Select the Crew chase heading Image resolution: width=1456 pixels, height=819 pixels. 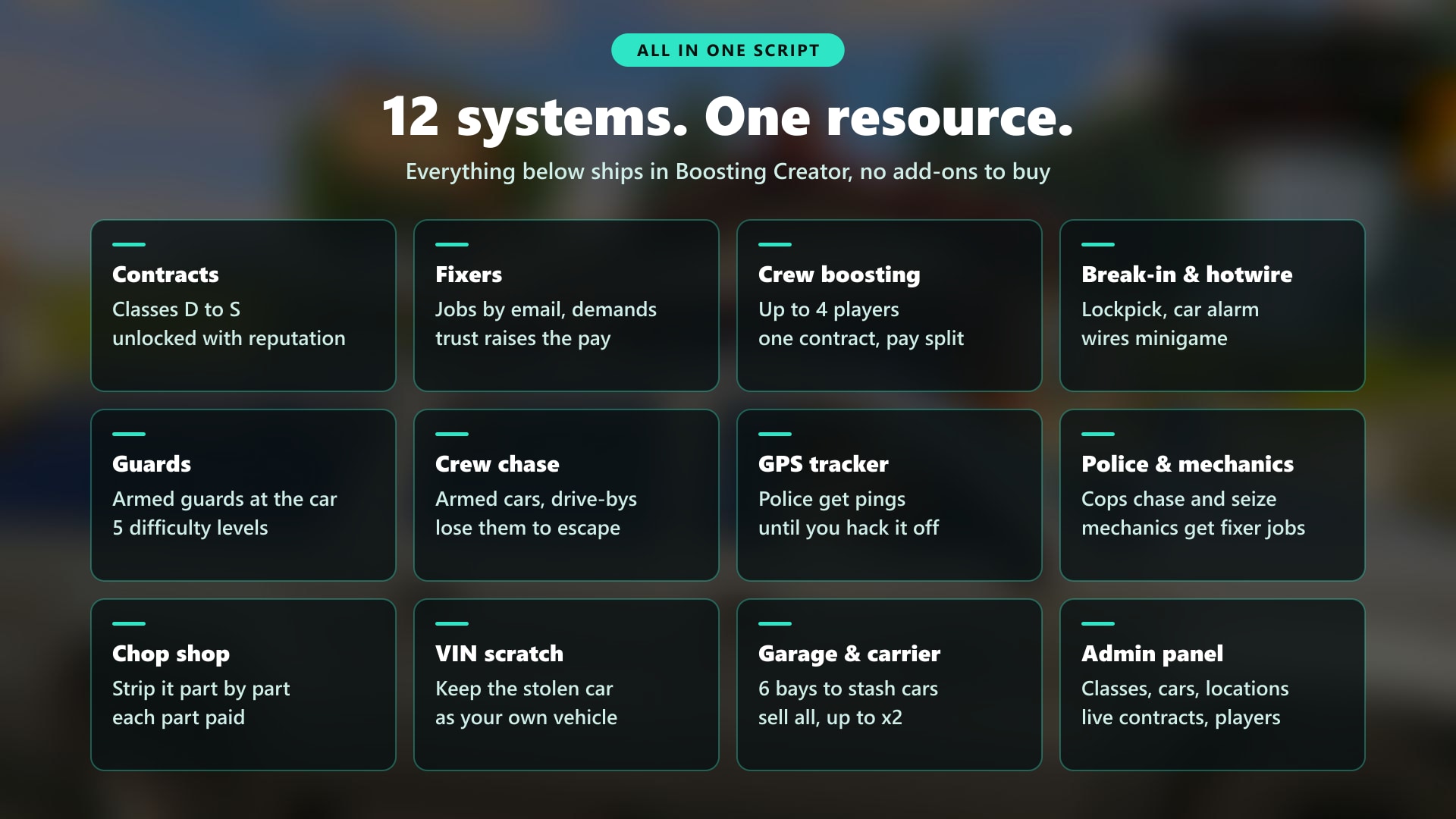(497, 464)
